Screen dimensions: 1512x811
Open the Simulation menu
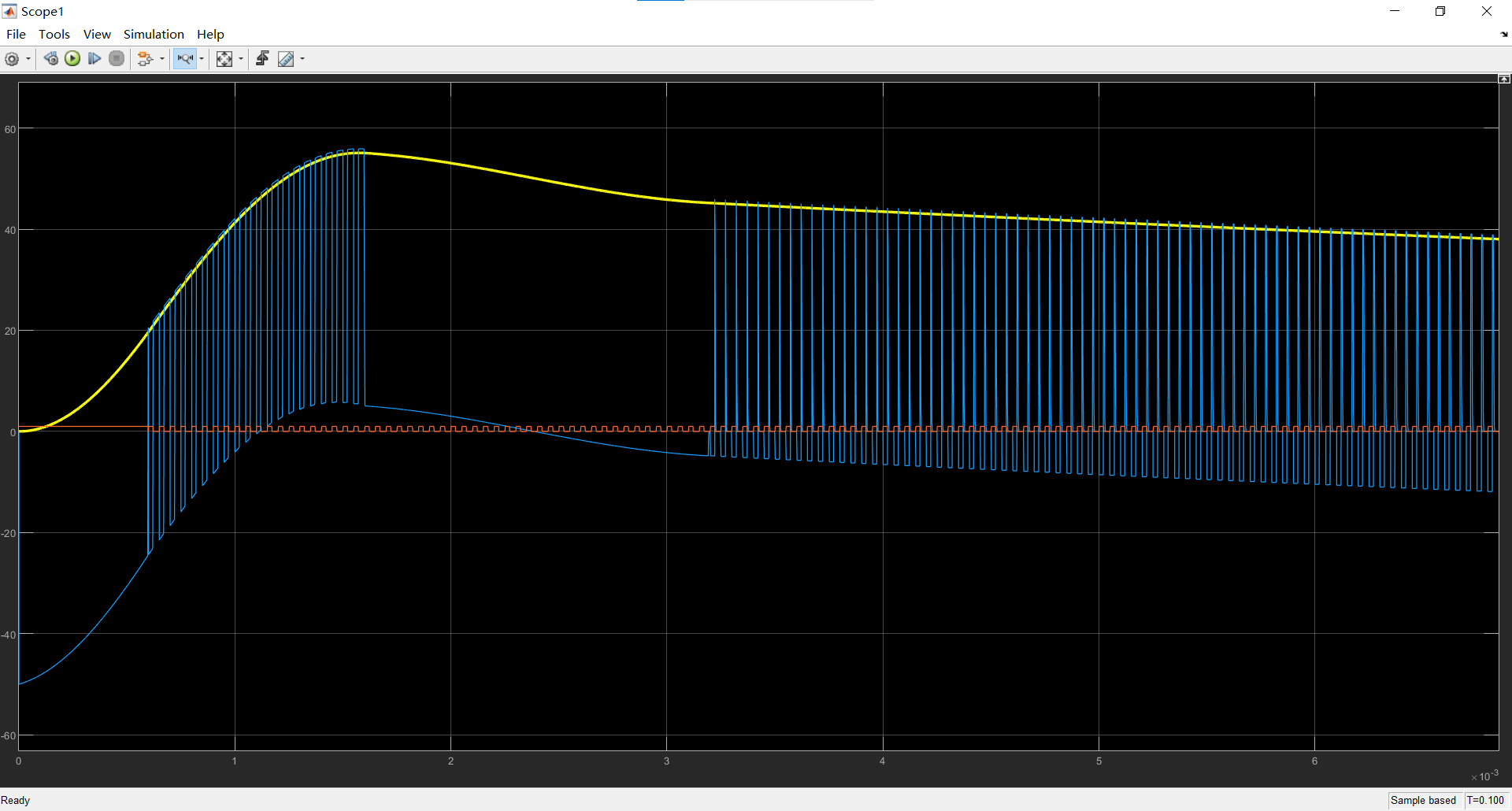(x=154, y=34)
